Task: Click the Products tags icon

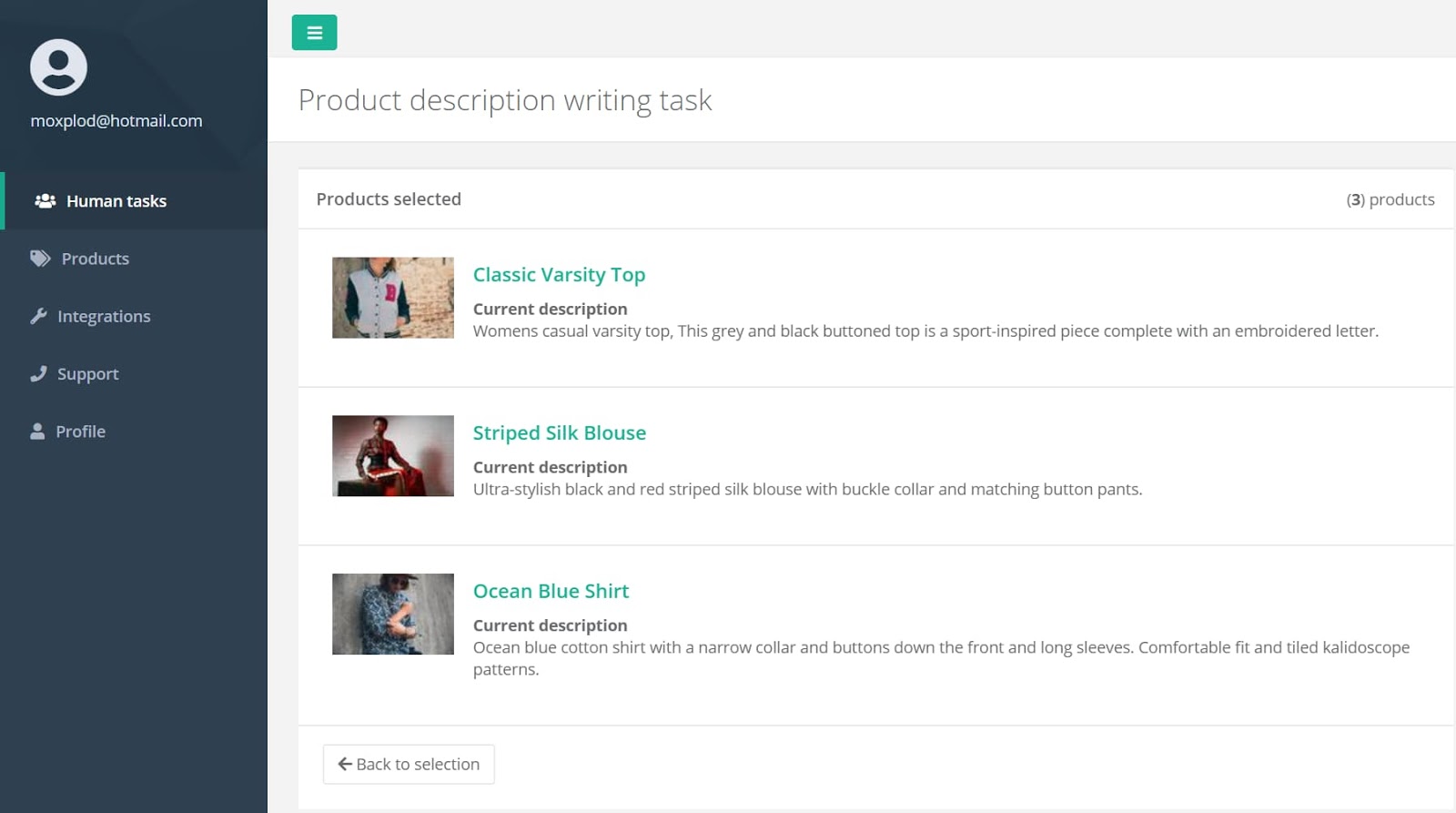Action: pyautogui.click(x=40, y=259)
